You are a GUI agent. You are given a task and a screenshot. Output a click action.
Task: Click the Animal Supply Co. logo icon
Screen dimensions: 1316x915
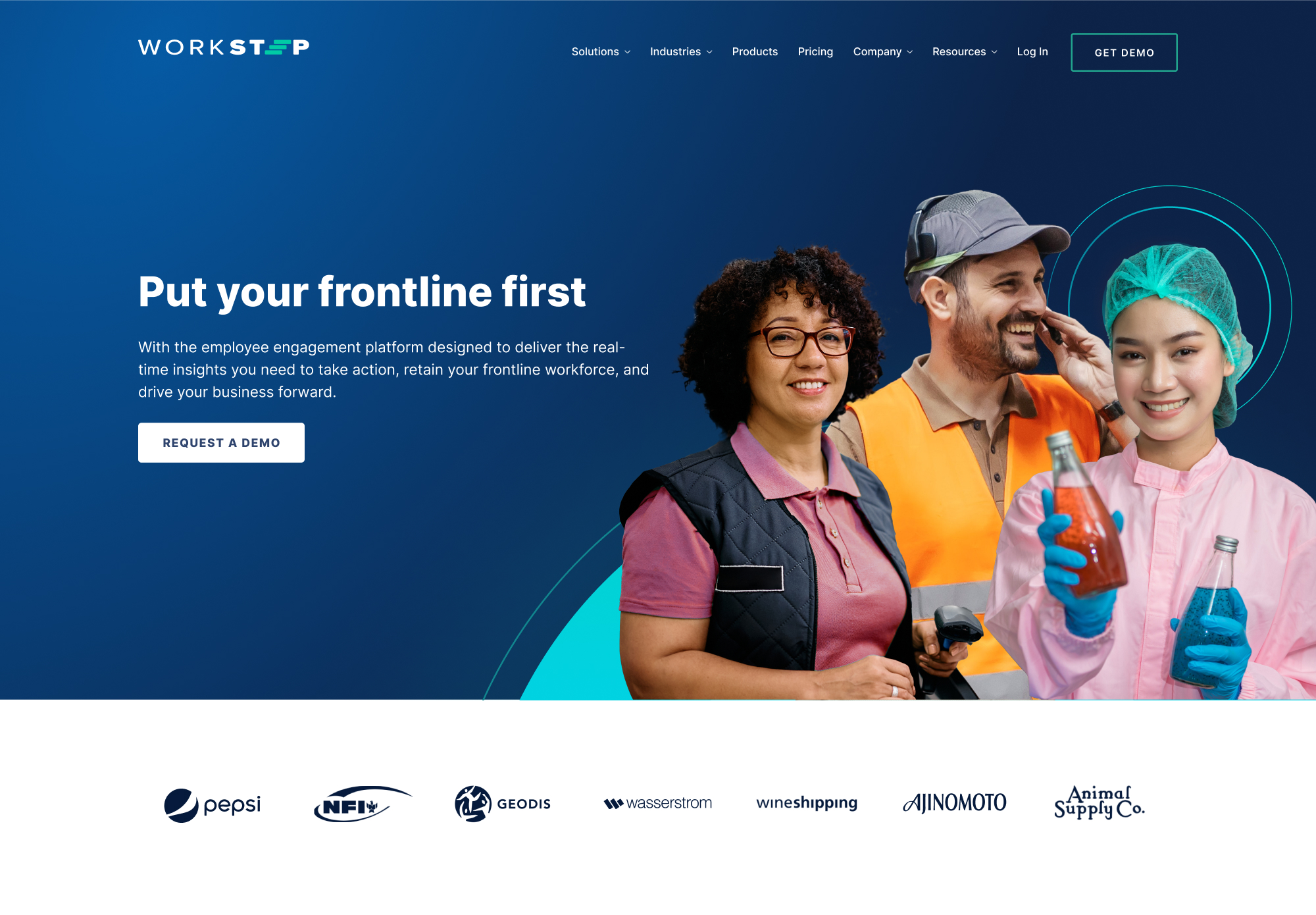[1100, 801]
